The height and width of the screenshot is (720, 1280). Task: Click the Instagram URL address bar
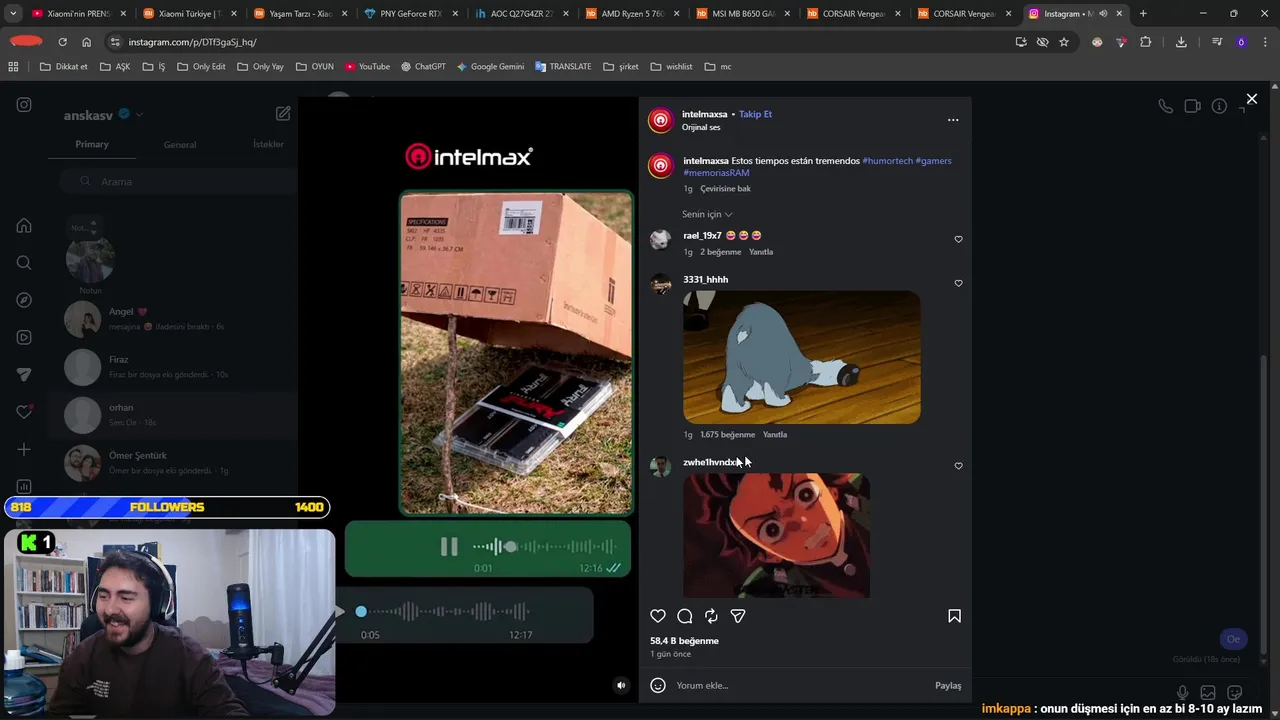click(x=560, y=42)
